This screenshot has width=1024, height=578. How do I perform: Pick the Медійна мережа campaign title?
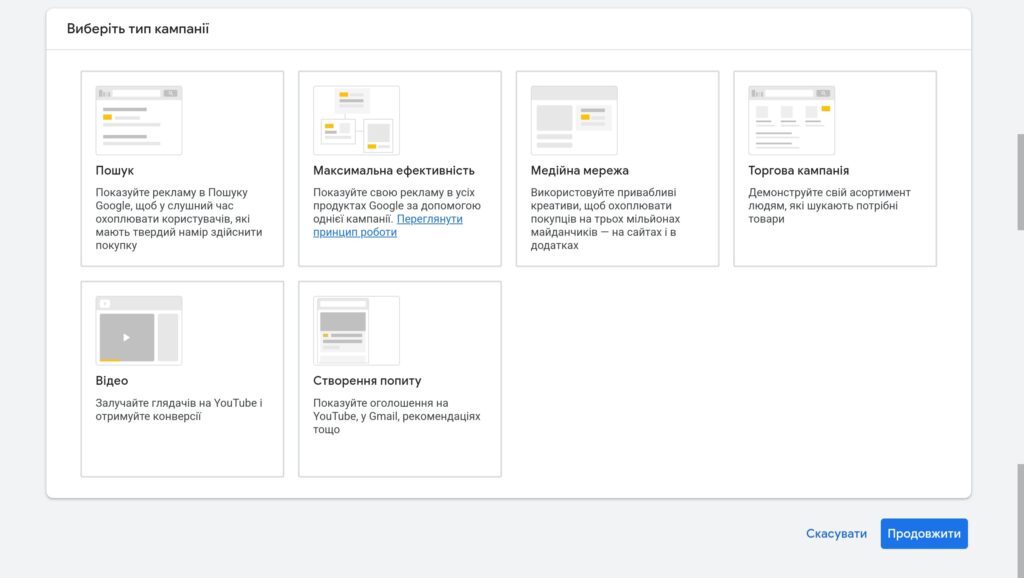[579, 171]
